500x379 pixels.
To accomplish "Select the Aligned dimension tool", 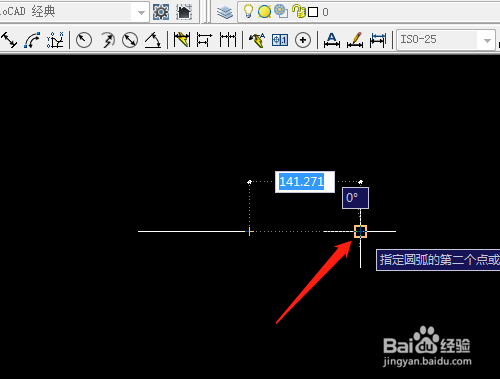I will (x=9, y=40).
